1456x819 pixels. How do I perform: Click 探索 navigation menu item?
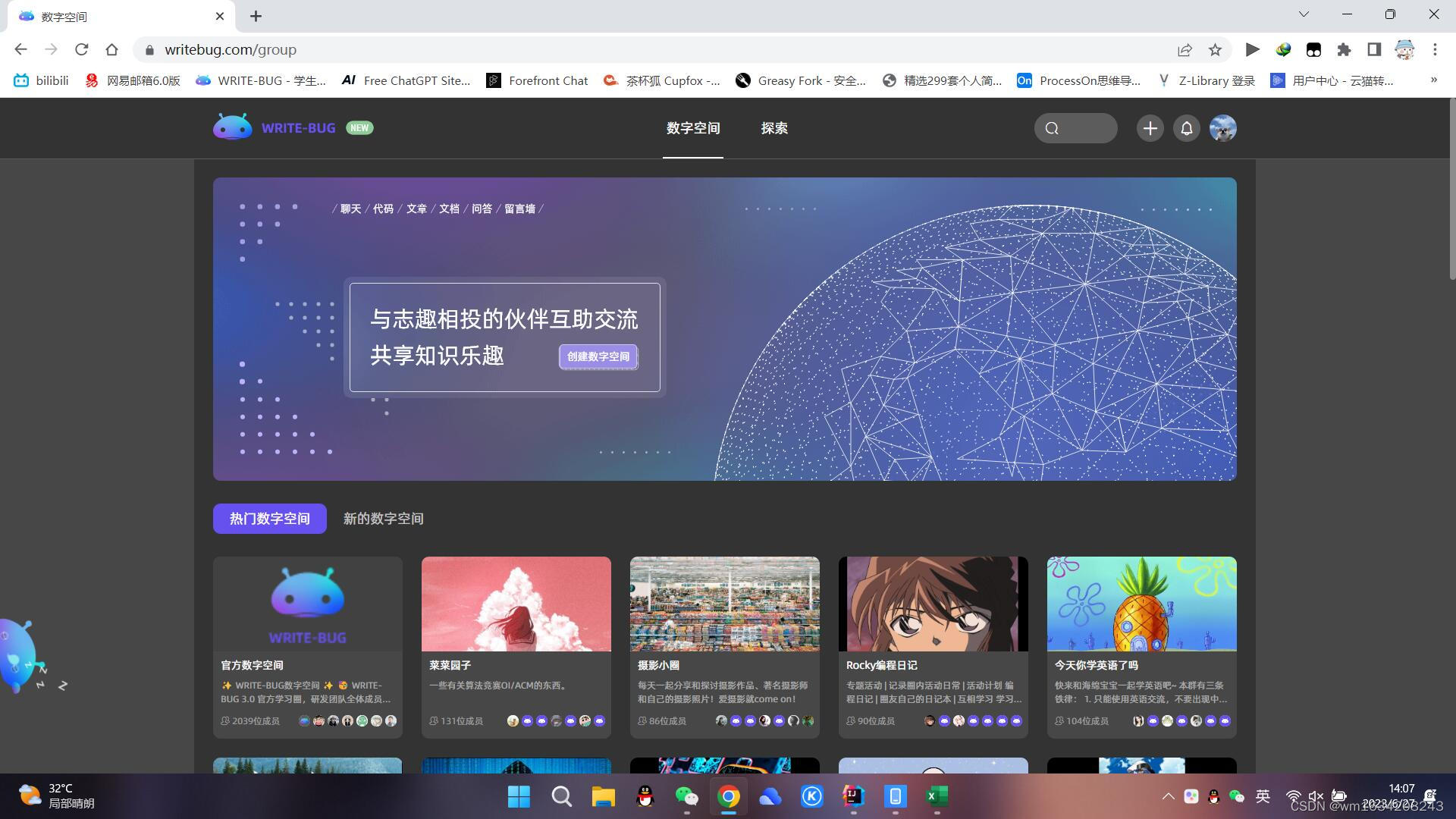[x=774, y=128]
